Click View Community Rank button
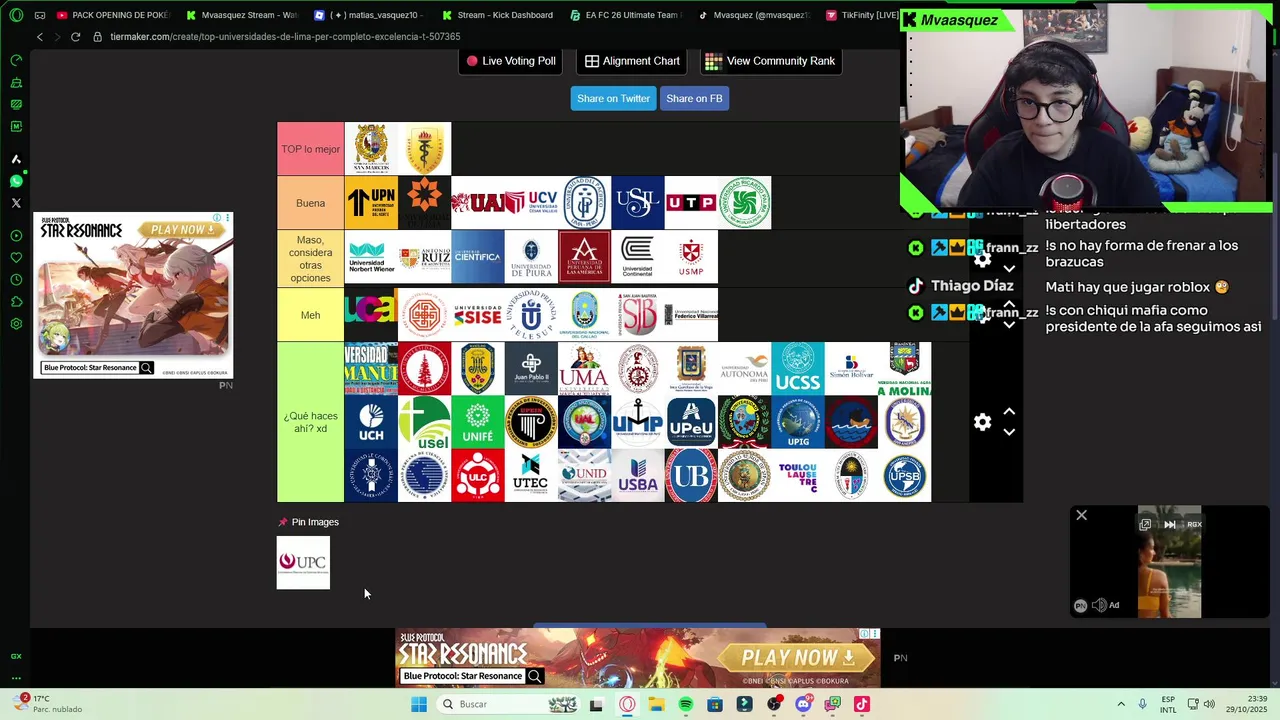 (770, 61)
